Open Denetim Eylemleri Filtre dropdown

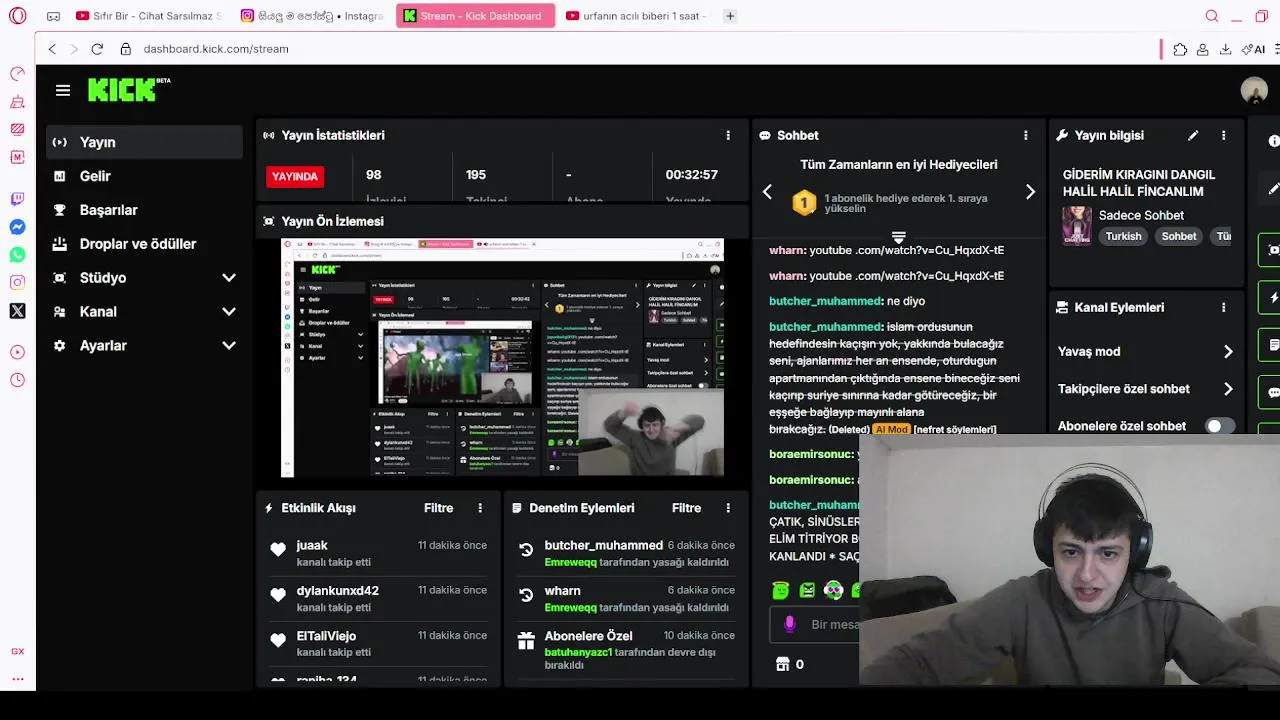[686, 508]
